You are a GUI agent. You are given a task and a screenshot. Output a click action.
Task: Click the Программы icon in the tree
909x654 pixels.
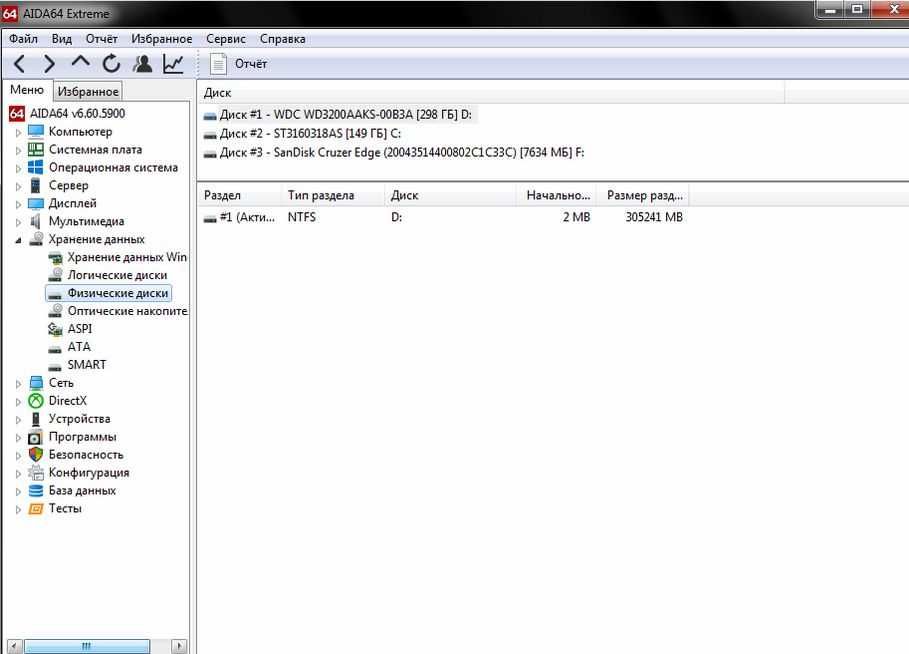point(36,437)
